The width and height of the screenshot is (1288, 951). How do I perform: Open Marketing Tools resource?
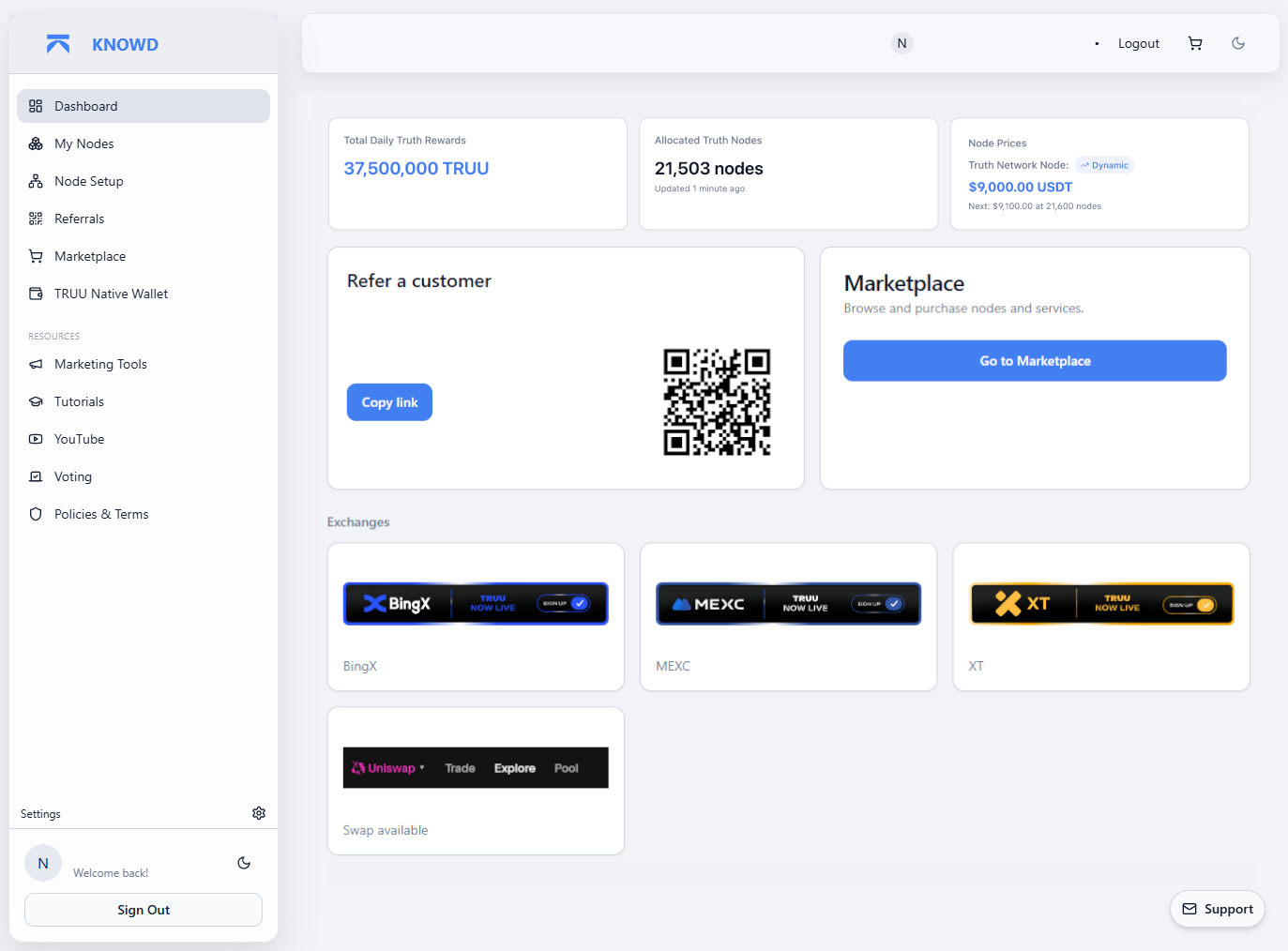(144, 364)
